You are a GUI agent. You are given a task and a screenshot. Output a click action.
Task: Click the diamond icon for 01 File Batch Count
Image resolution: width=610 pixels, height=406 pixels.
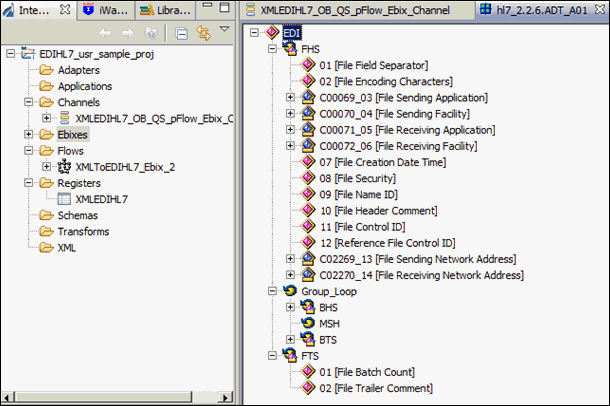308,371
